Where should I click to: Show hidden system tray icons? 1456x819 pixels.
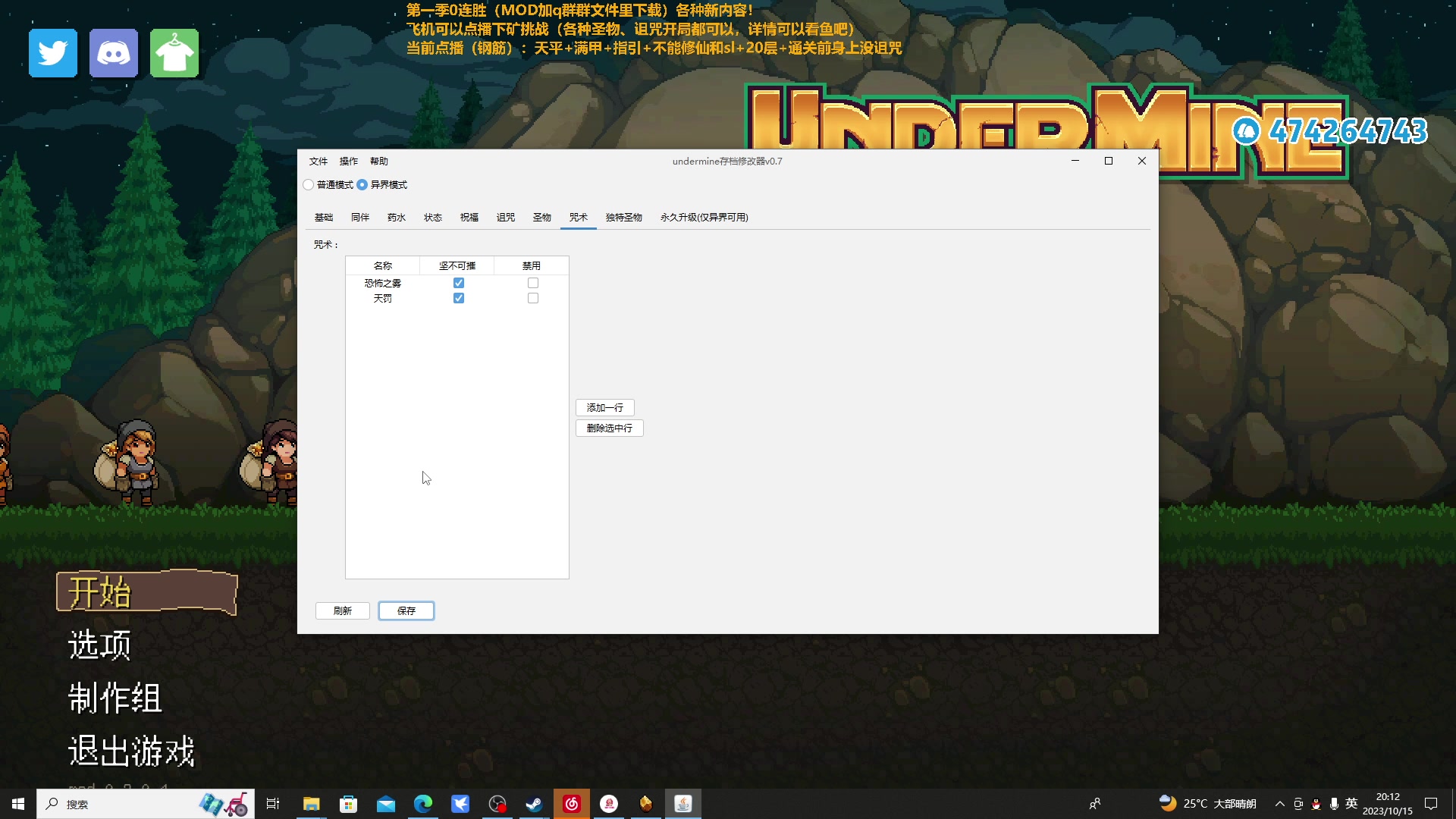click(x=1280, y=804)
